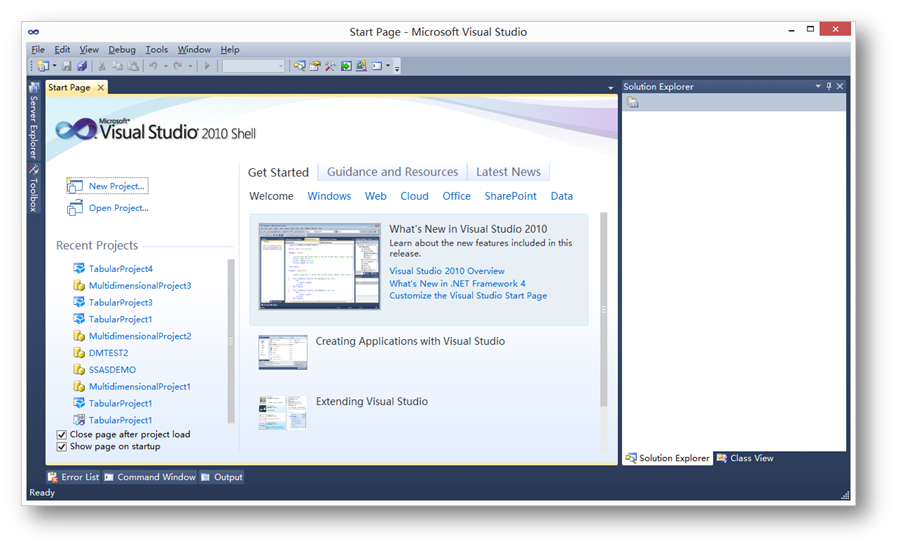Close the Start Page tab
Image resolution: width=898 pixels, height=548 pixels.
pos(101,88)
